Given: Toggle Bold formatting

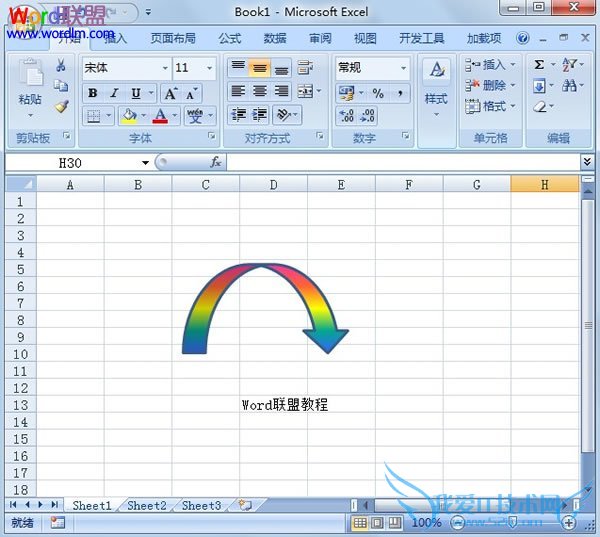Looking at the screenshot, I should [92, 93].
